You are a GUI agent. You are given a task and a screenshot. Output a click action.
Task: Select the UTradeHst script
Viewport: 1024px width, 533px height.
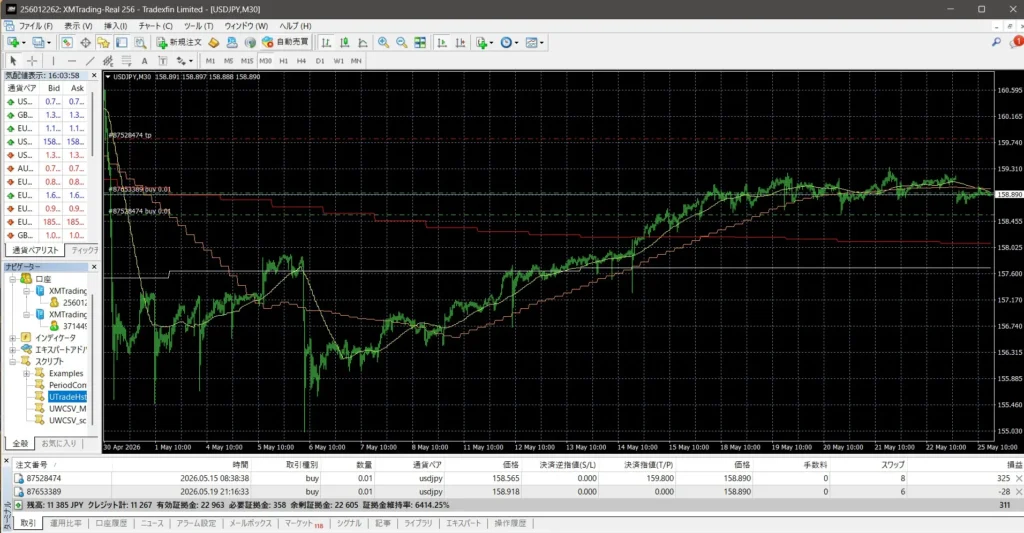[67, 397]
